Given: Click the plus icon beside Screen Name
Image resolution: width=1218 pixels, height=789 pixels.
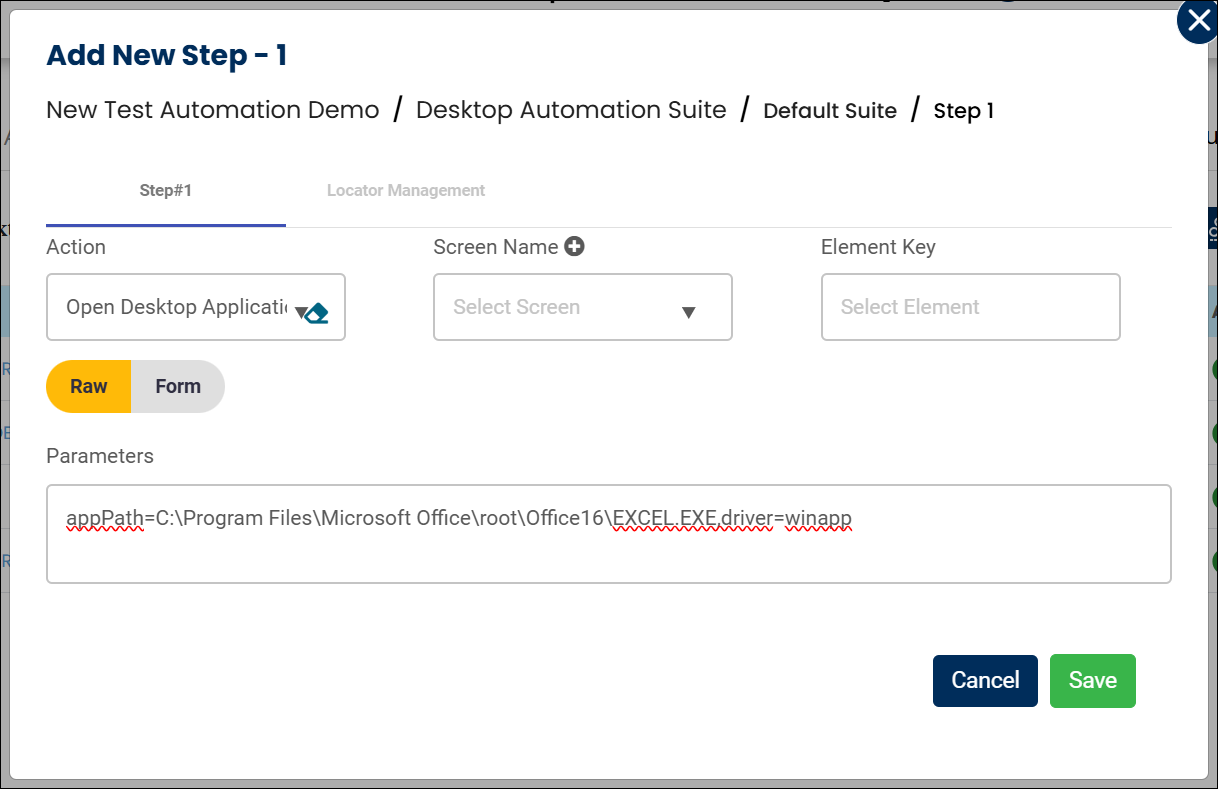Looking at the screenshot, I should click(574, 246).
